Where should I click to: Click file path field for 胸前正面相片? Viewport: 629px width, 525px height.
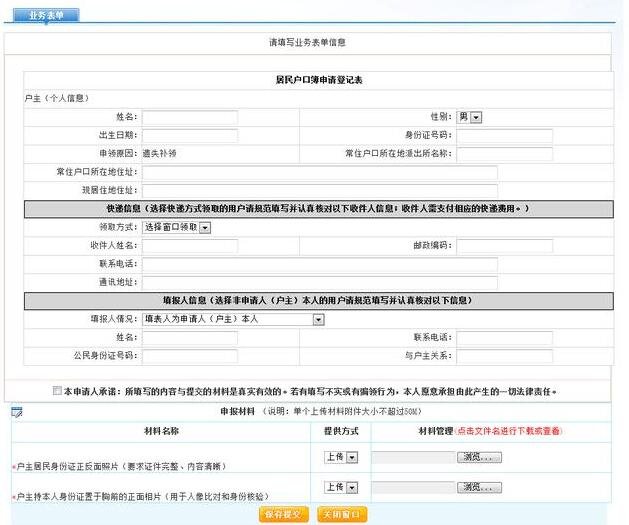(x=413, y=487)
